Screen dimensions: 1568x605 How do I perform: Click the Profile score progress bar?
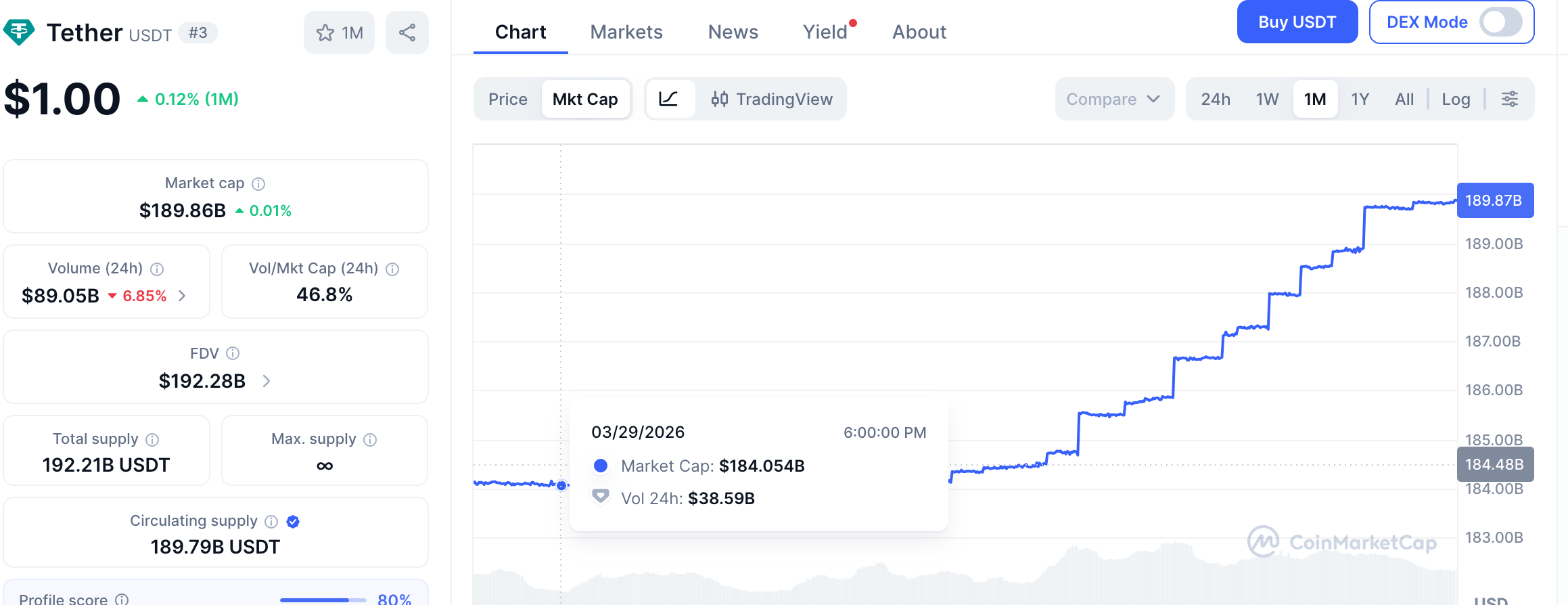point(323,600)
